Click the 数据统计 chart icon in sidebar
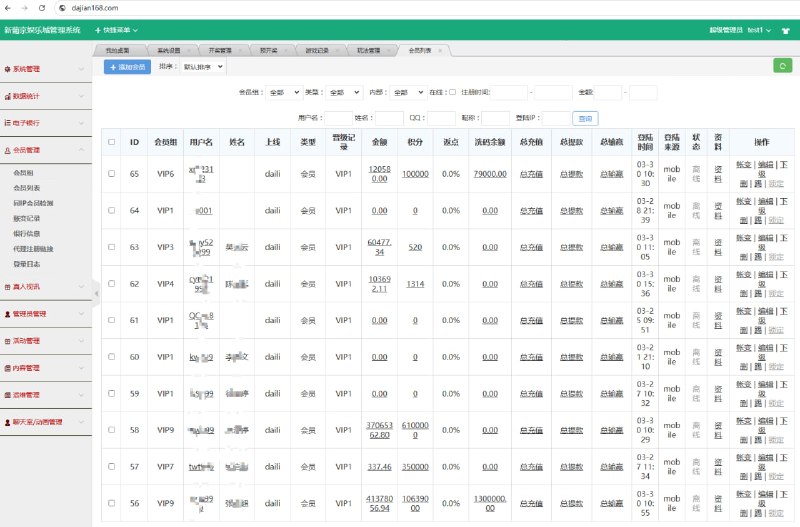 pyautogui.click(x=8, y=97)
